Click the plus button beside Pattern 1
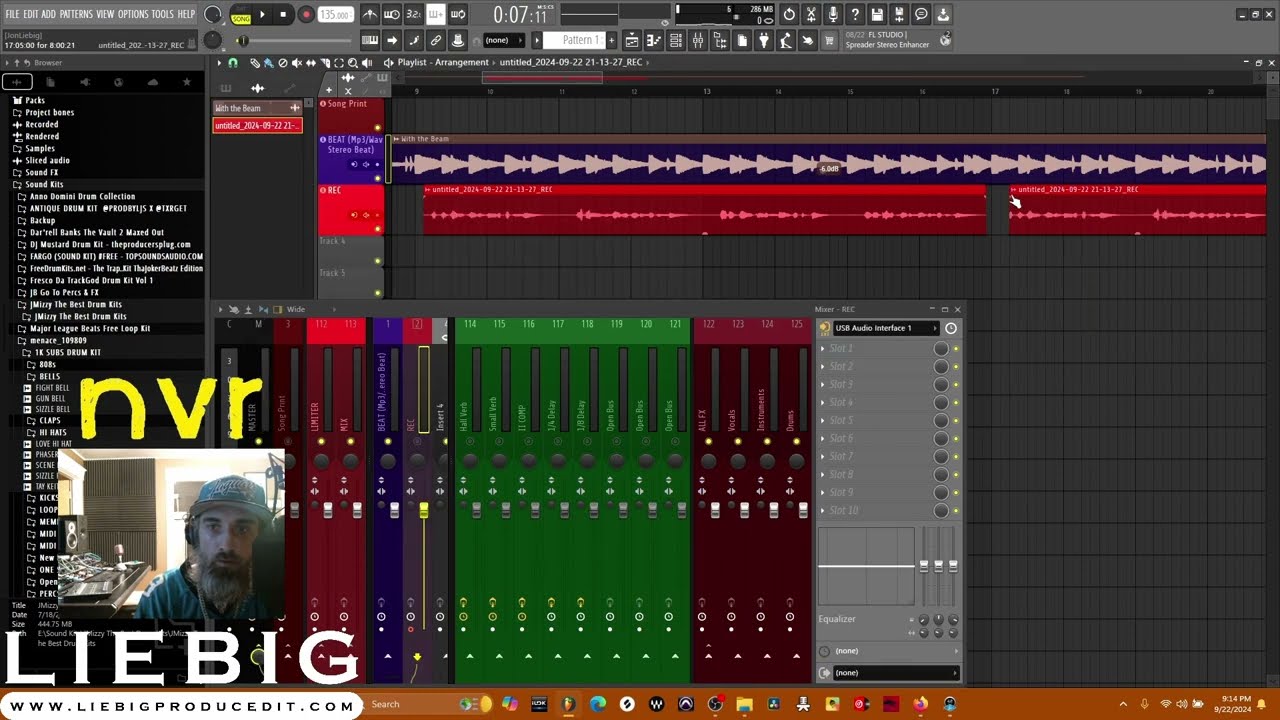The image size is (1280, 720). pyautogui.click(x=610, y=40)
